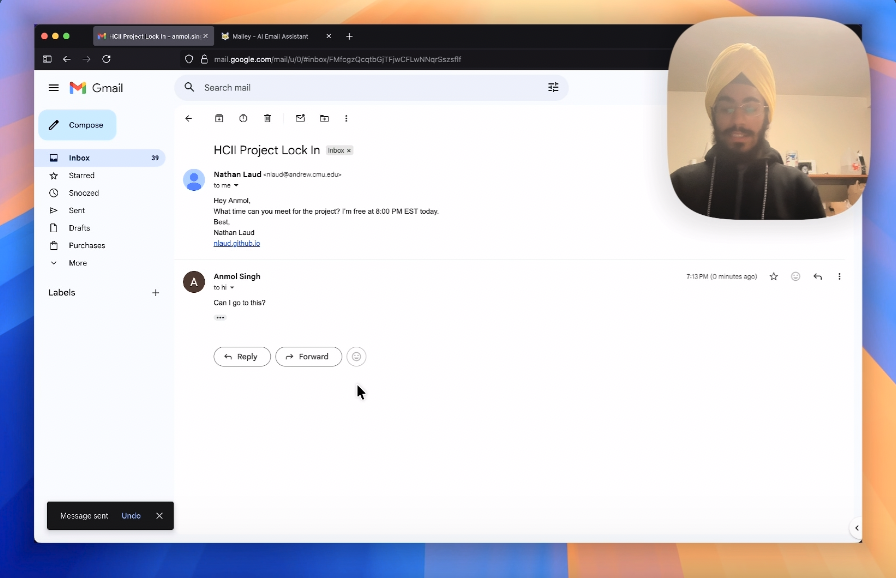The width and height of the screenshot is (896, 578).
Task: Snooze the conversation using the clock icon
Action: click(x=243, y=118)
